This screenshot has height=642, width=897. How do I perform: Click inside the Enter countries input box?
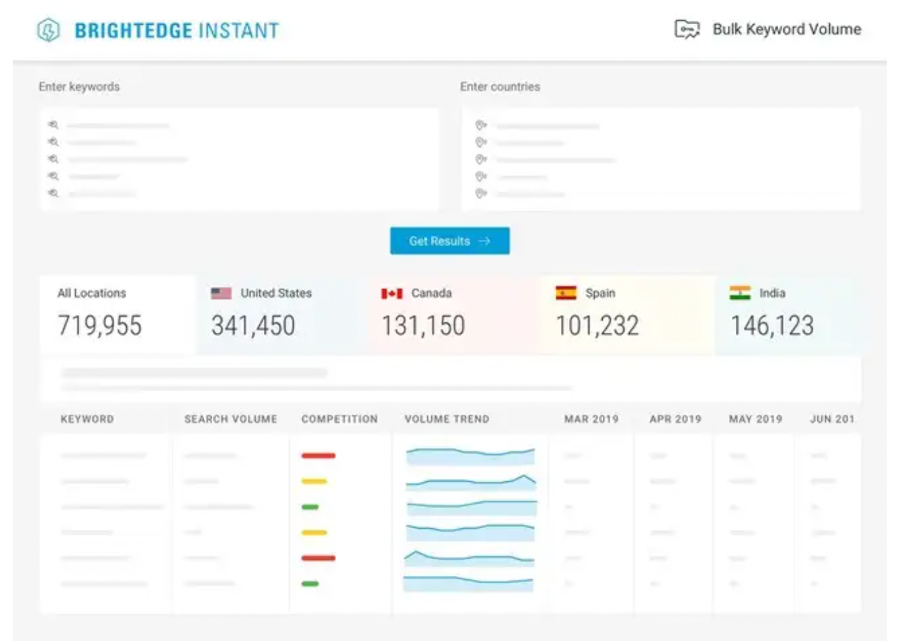(660, 160)
